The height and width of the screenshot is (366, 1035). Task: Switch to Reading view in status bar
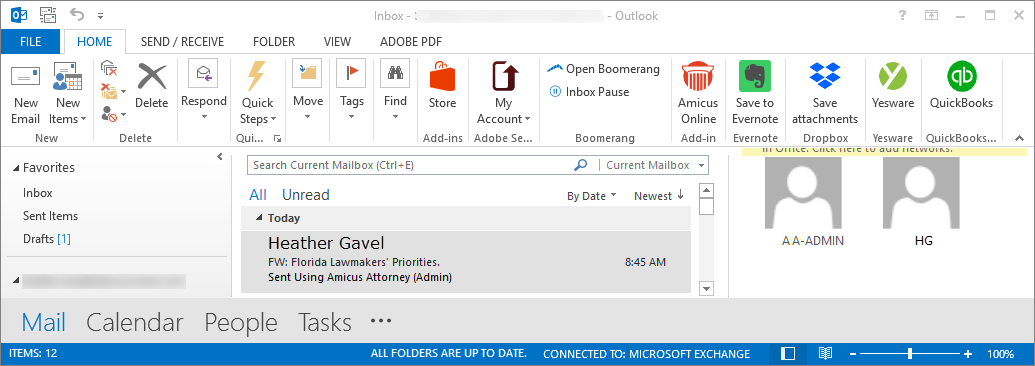tap(825, 353)
